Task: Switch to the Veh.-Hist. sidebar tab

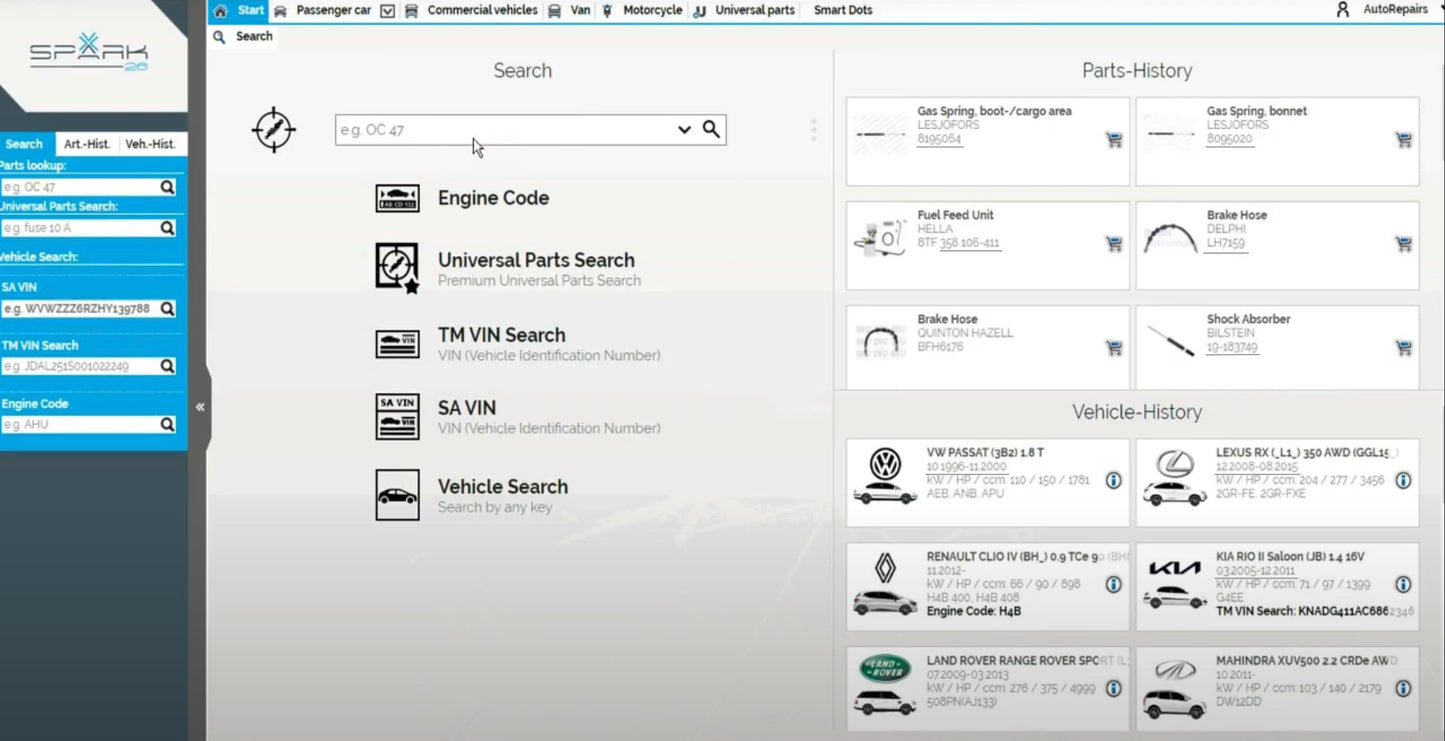Action: 150,144
